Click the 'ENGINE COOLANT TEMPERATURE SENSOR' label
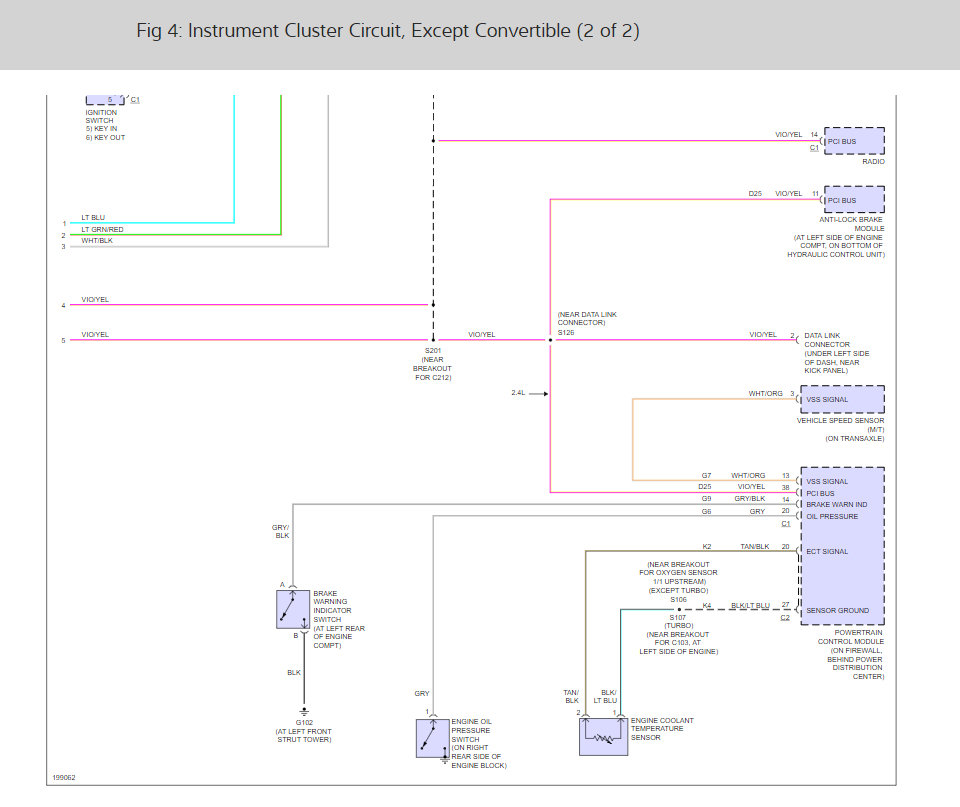The image size is (960, 807). (662, 729)
